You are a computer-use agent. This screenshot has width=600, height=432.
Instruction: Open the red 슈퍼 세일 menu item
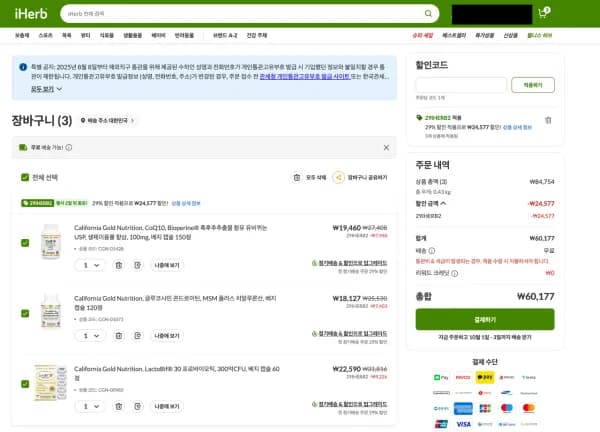coord(422,35)
